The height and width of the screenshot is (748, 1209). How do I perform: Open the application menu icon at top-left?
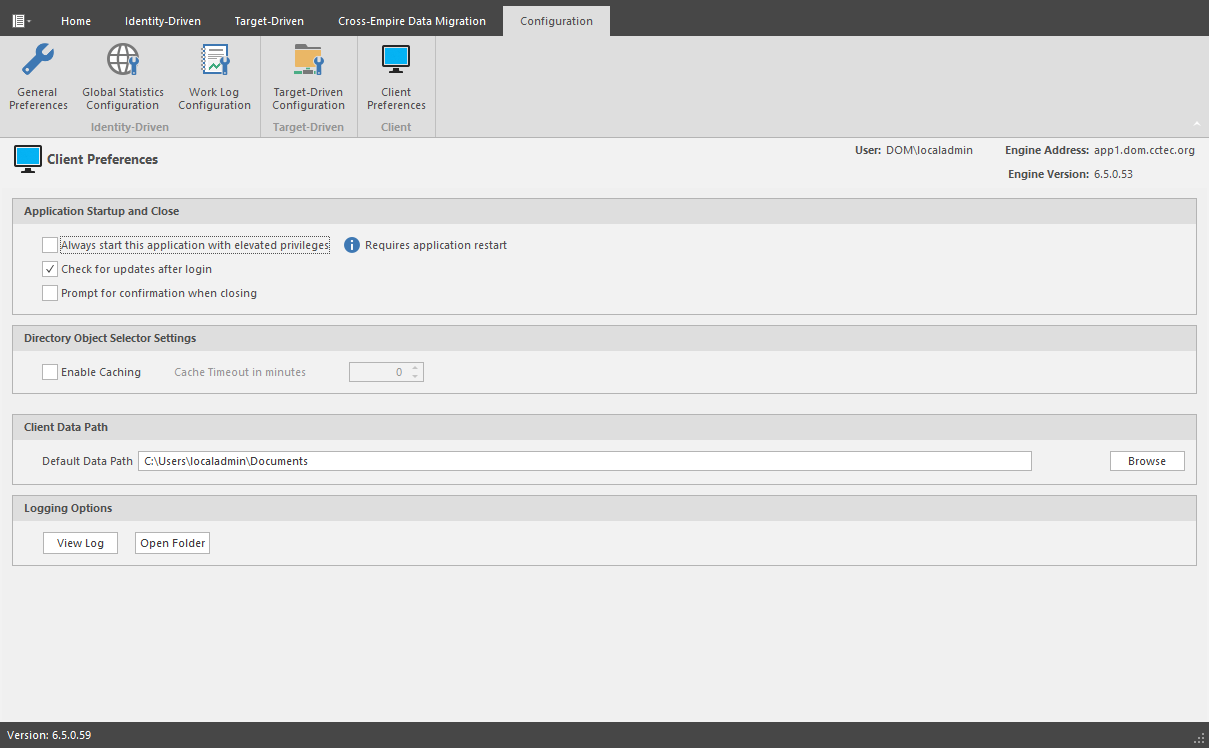coord(19,20)
